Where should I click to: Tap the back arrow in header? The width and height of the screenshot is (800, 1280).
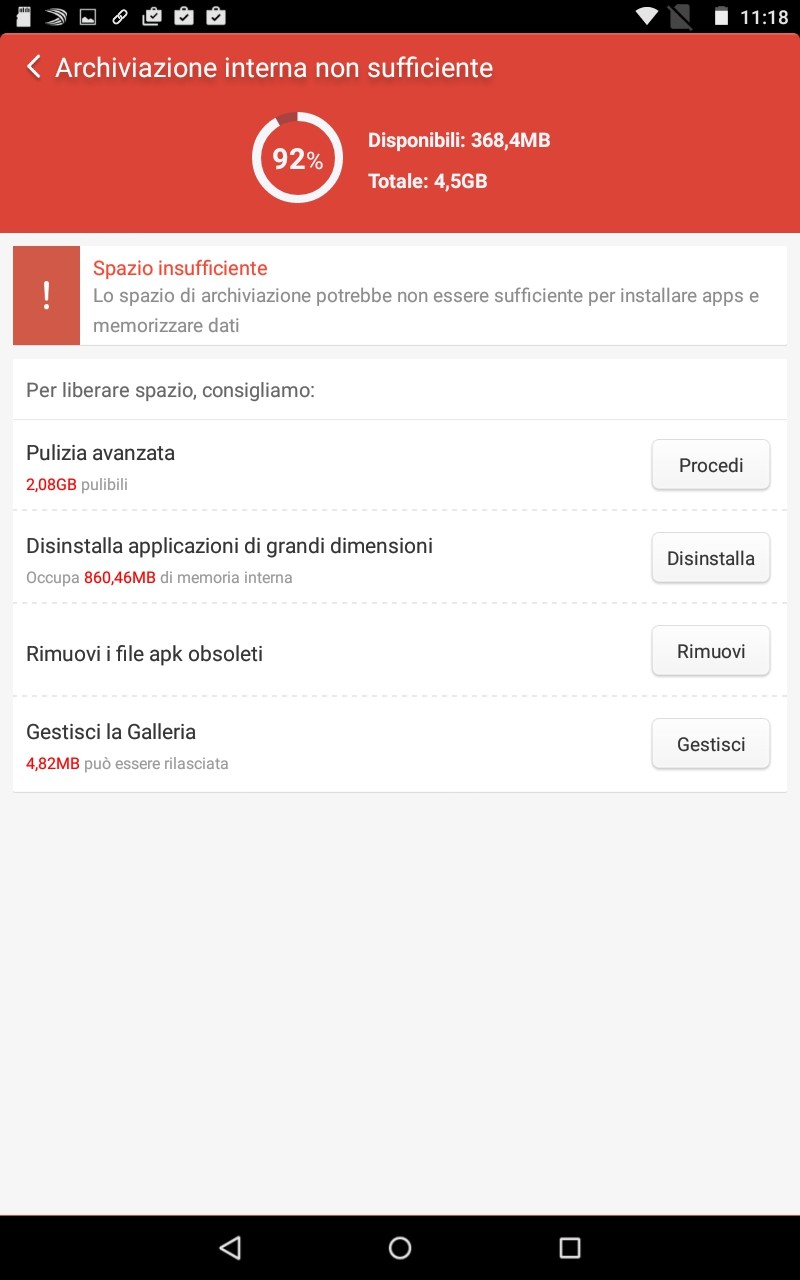click(34, 67)
